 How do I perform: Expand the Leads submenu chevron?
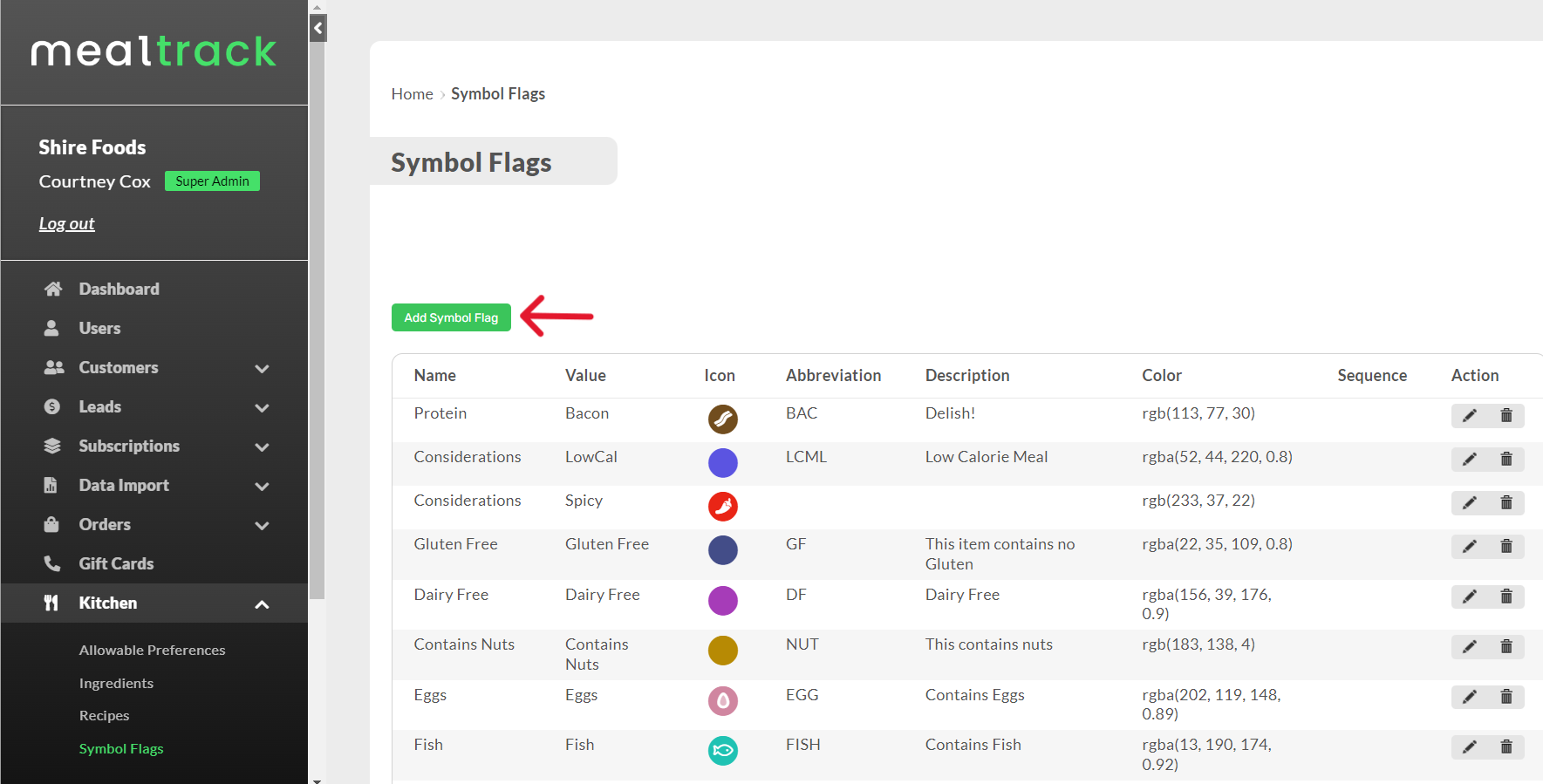pyautogui.click(x=262, y=408)
